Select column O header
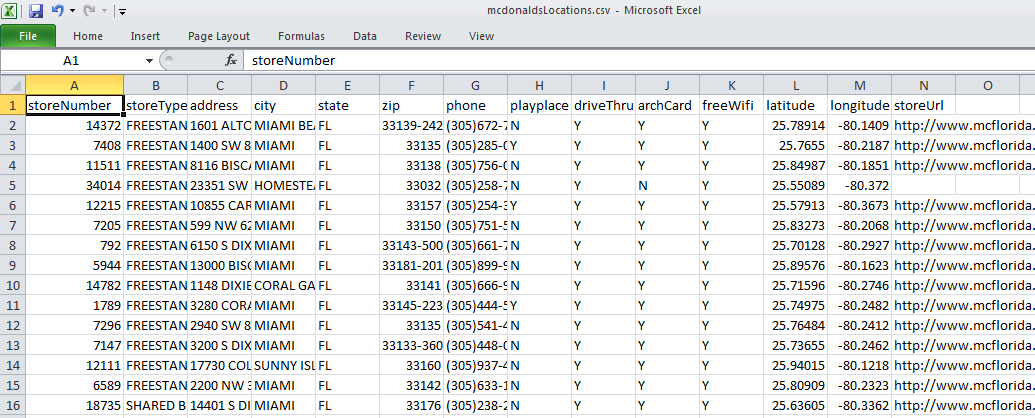The height and width of the screenshot is (418, 1035). pyautogui.click(x=988, y=85)
